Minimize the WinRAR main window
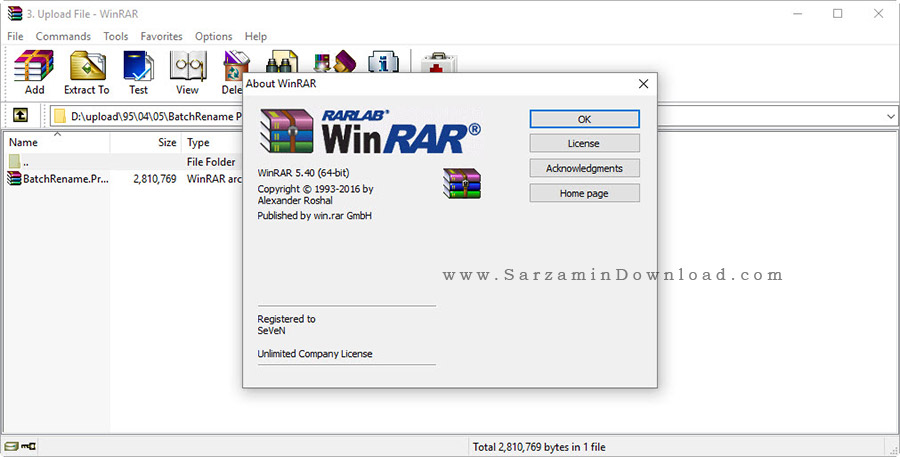900x457 pixels. click(798, 14)
